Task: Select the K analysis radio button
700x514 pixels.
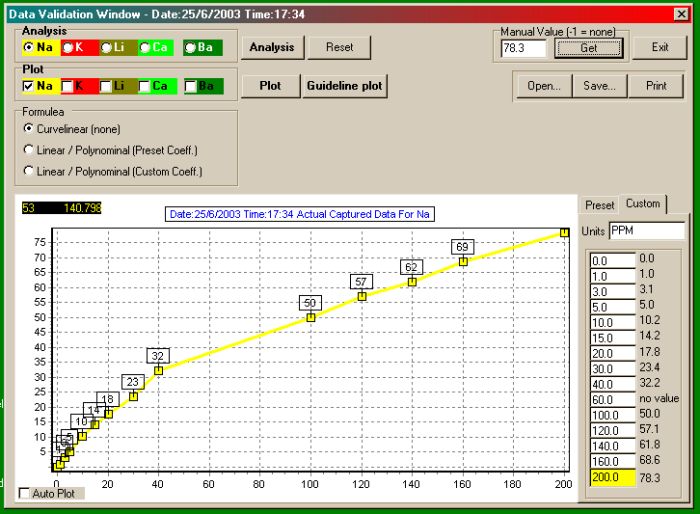Action: (x=68, y=47)
